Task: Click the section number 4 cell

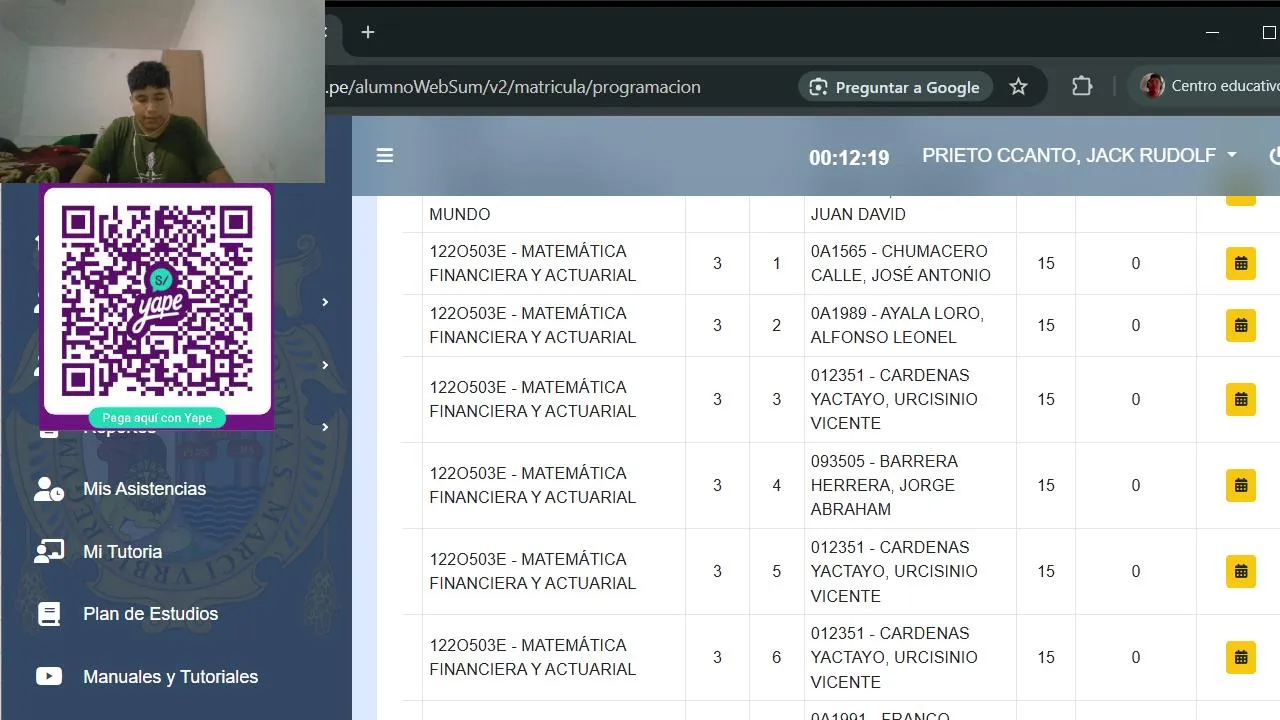Action: tap(776, 486)
